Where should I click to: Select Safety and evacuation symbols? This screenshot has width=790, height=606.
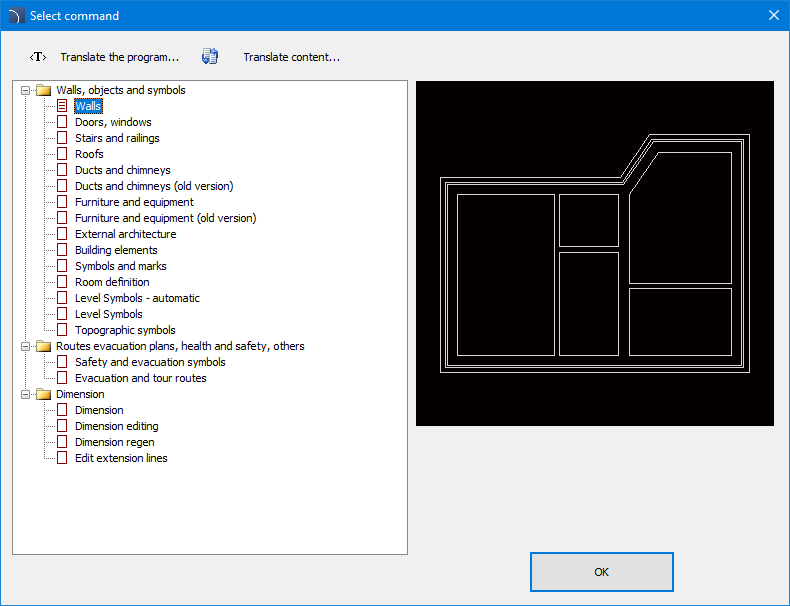tap(150, 362)
